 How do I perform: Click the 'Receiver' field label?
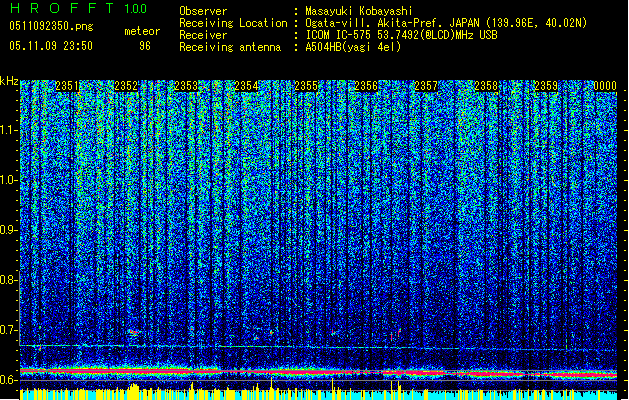click(x=203, y=35)
